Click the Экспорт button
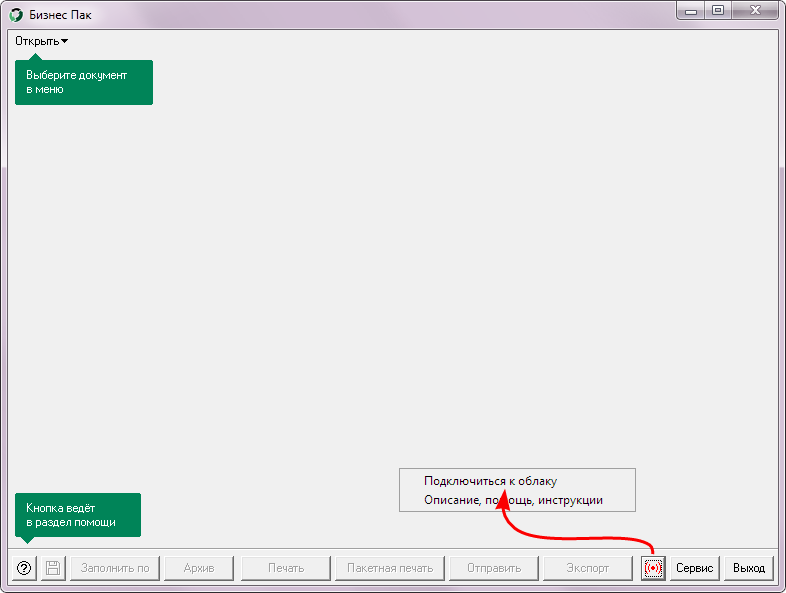 coord(587,568)
